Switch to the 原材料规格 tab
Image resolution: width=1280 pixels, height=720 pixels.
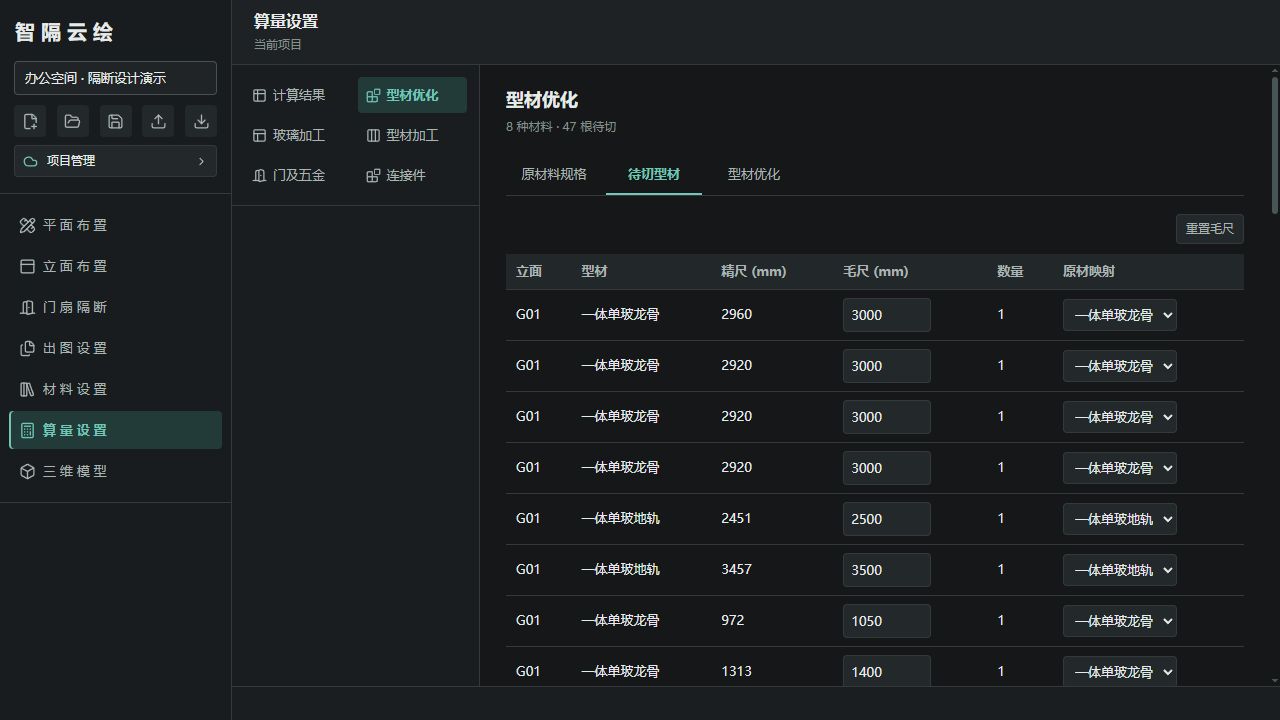pos(554,174)
